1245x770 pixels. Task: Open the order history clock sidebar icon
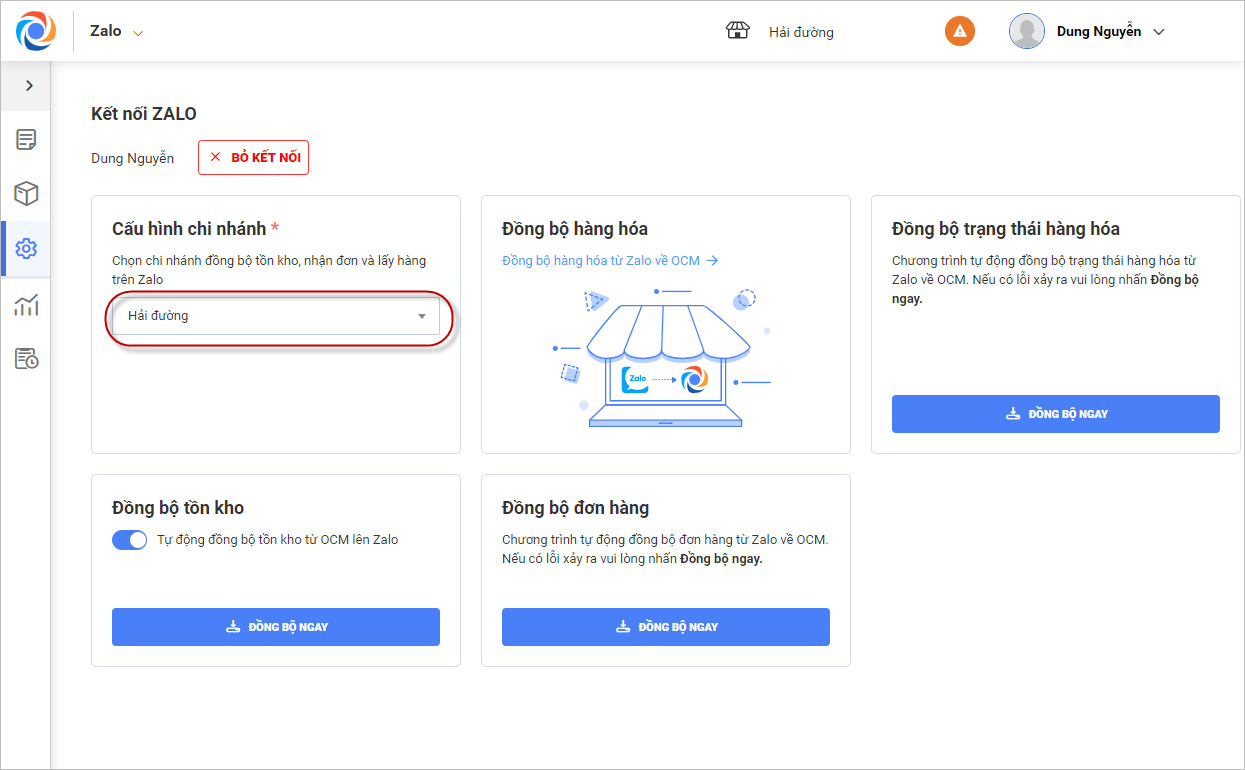[x=26, y=358]
